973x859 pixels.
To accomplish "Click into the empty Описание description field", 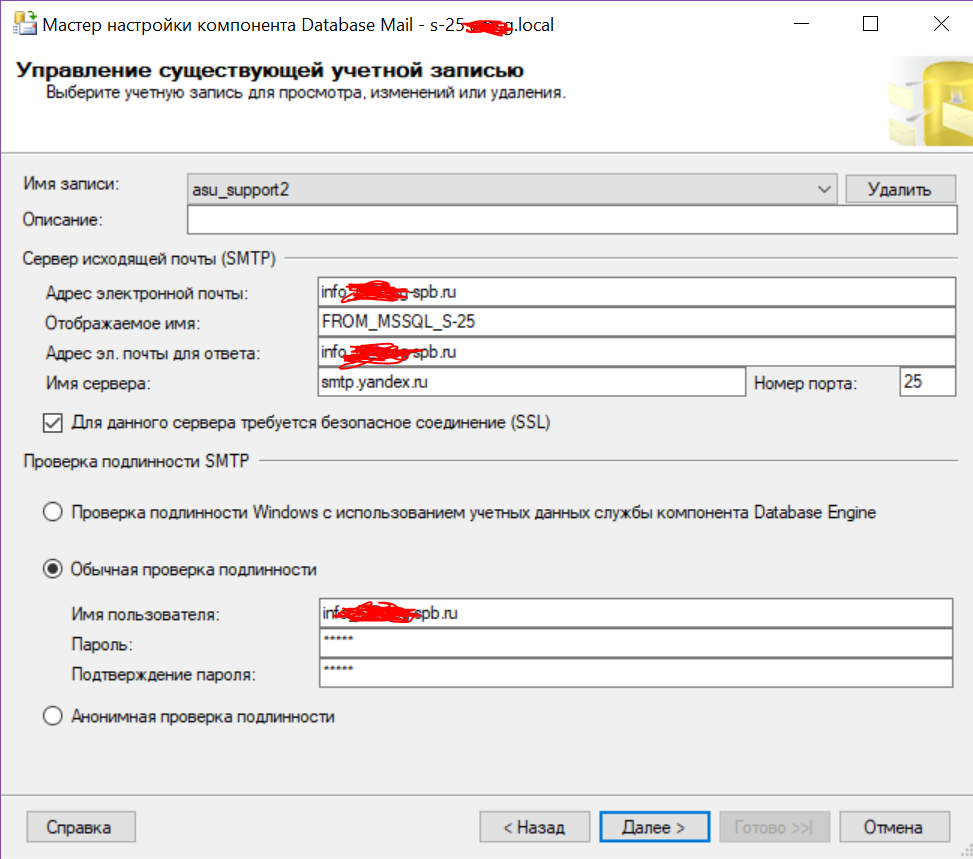I will pos(572,219).
